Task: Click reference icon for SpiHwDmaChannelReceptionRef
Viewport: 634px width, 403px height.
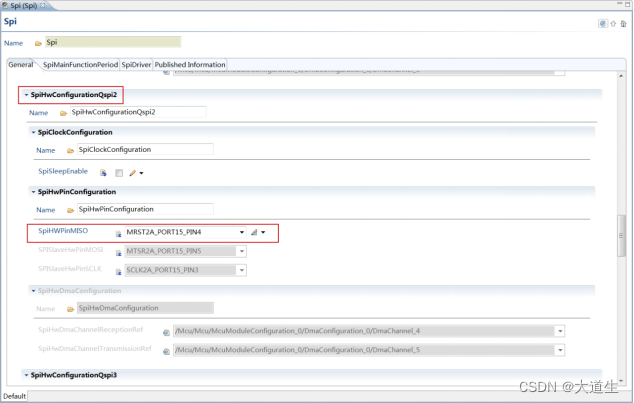Action: (x=166, y=333)
